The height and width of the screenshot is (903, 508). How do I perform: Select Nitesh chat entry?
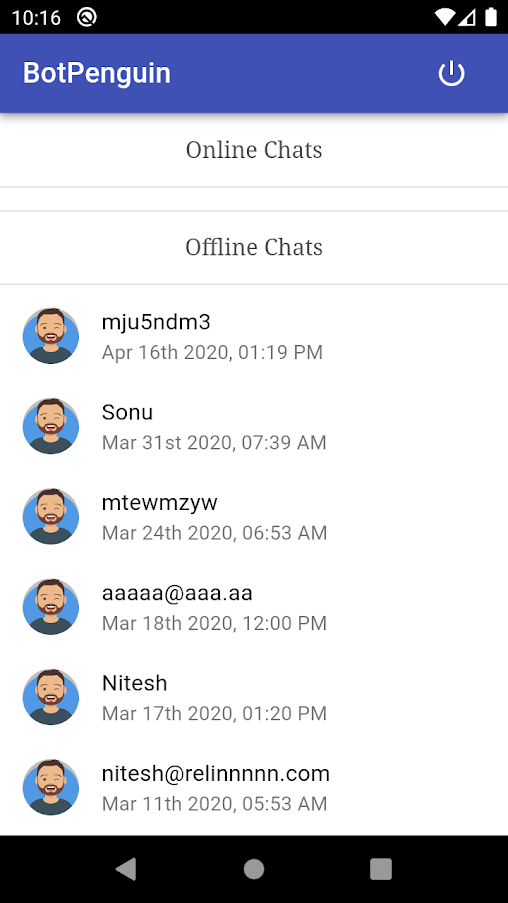click(254, 697)
